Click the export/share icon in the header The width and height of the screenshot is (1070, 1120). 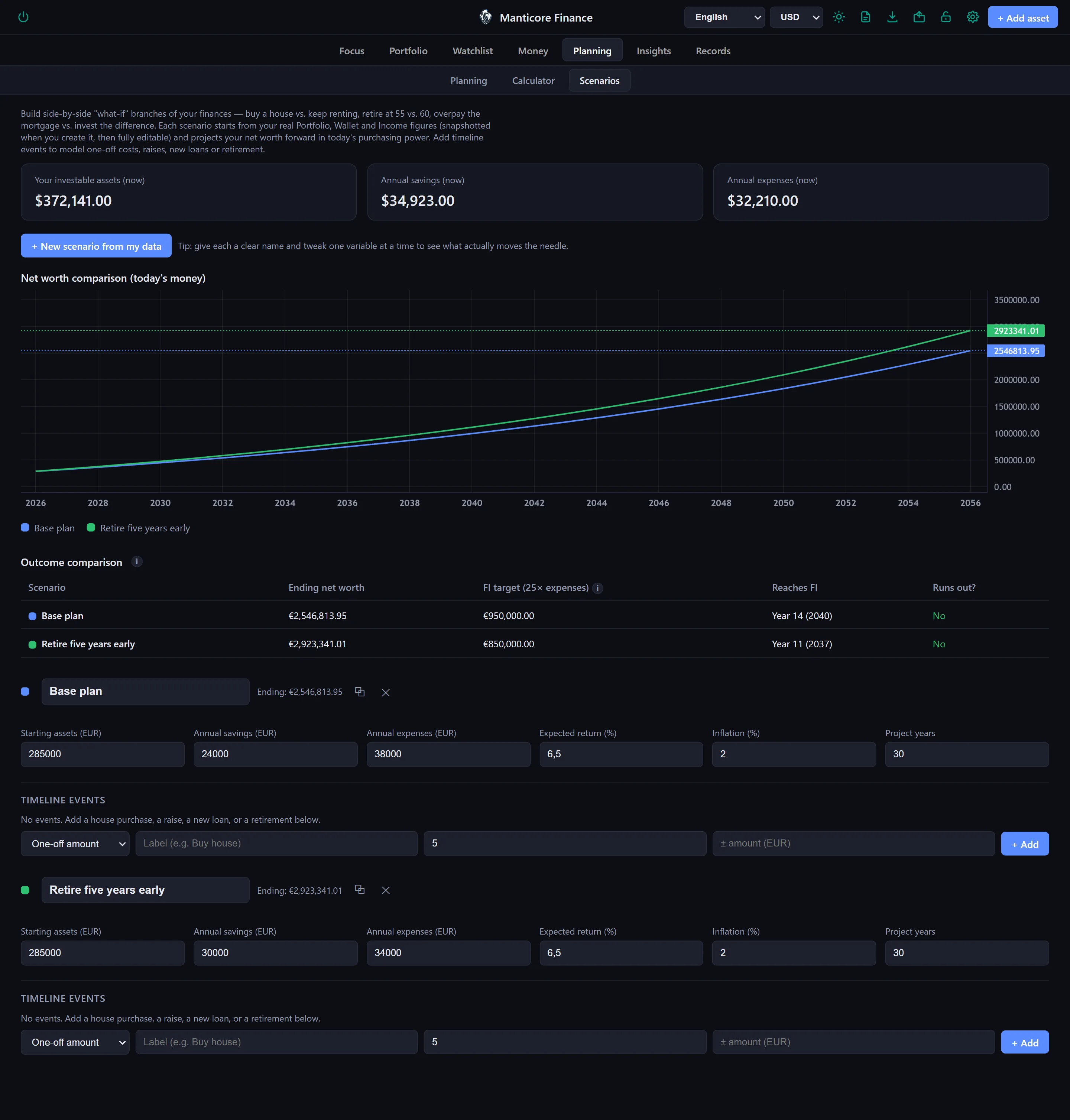click(x=919, y=17)
